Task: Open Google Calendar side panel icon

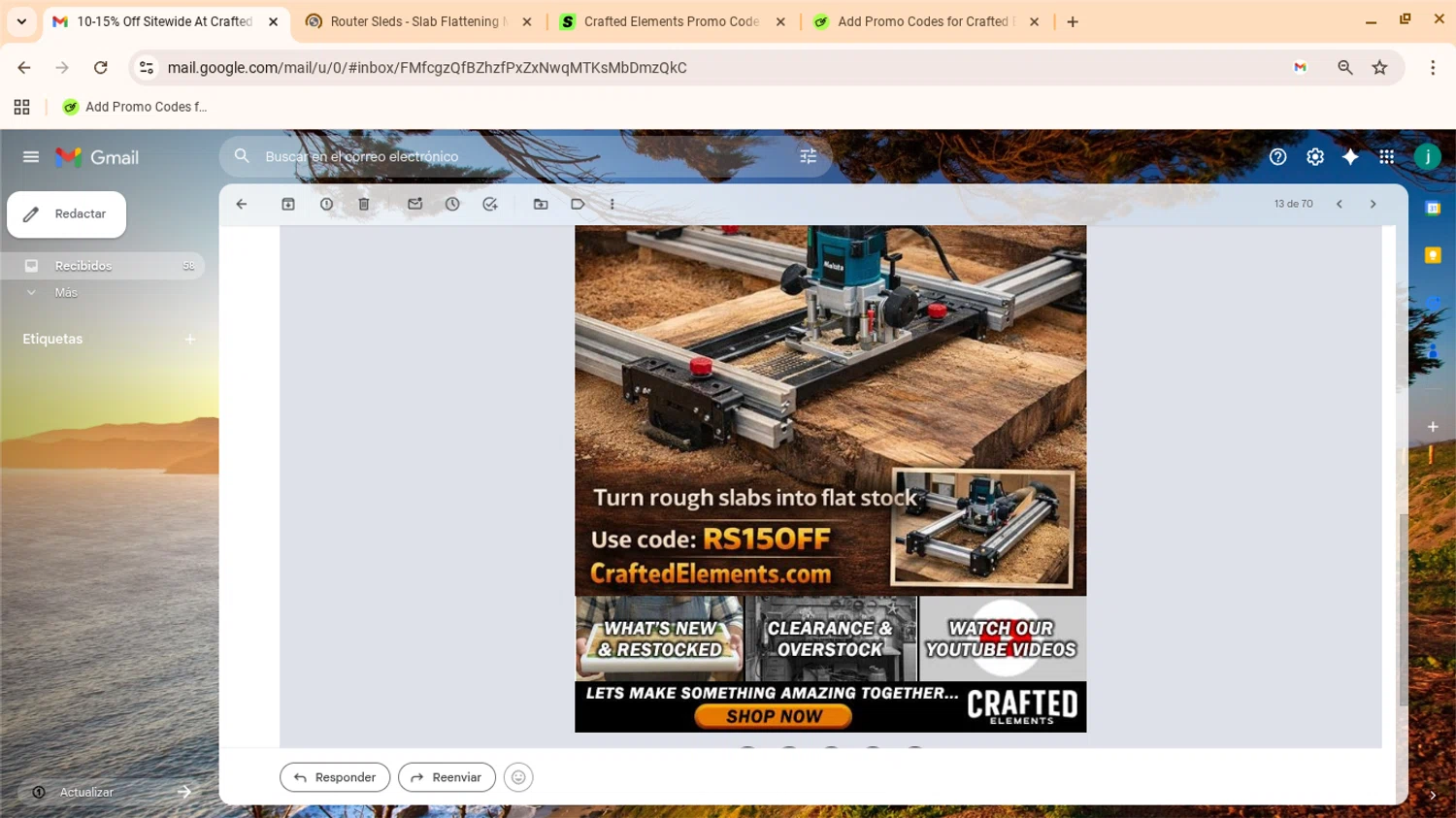Action: pyautogui.click(x=1433, y=208)
